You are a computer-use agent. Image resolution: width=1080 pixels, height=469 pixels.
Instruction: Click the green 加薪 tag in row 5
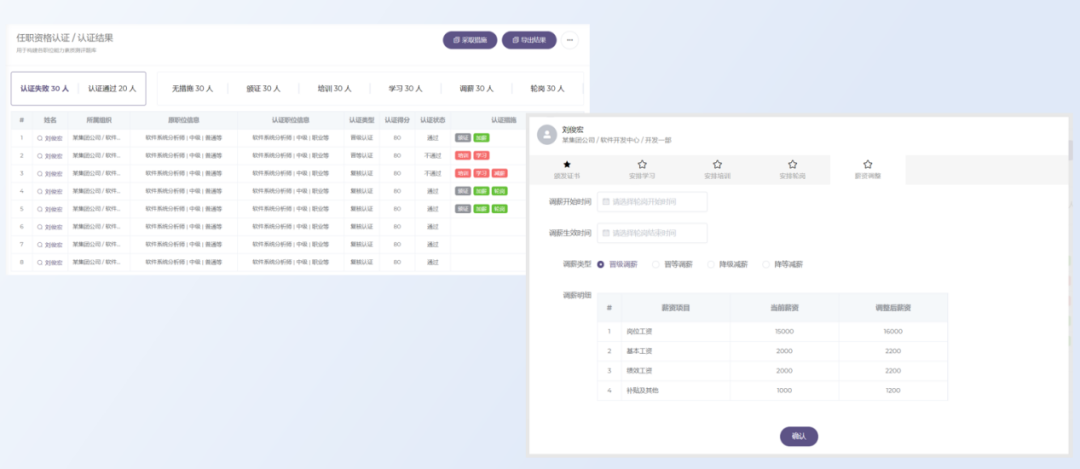[x=481, y=209]
